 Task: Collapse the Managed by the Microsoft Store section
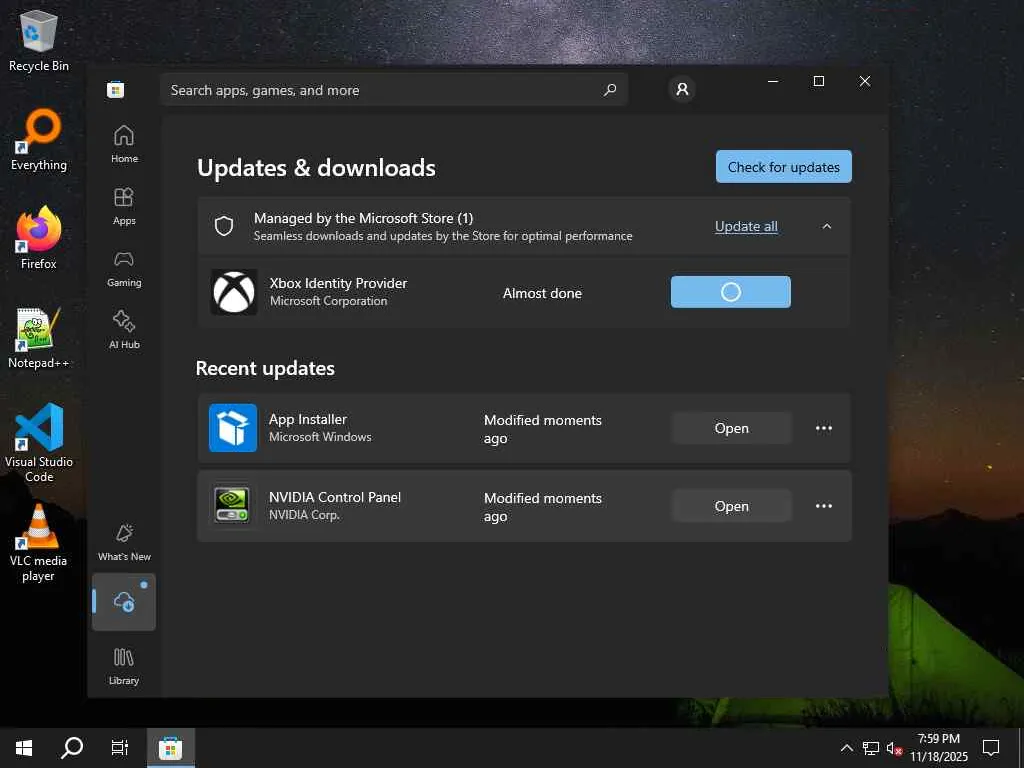click(x=827, y=226)
